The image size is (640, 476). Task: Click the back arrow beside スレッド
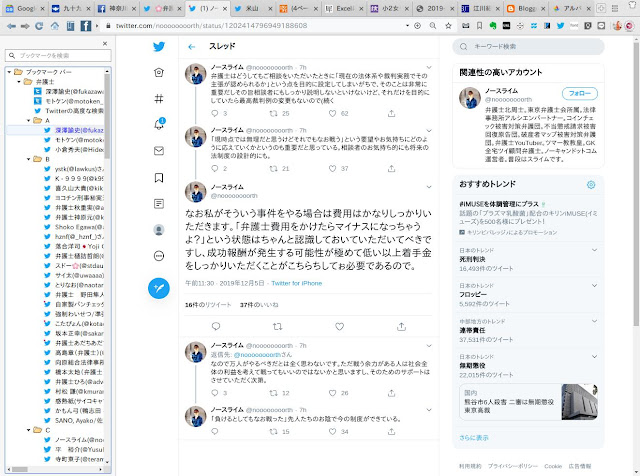coord(191,47)
